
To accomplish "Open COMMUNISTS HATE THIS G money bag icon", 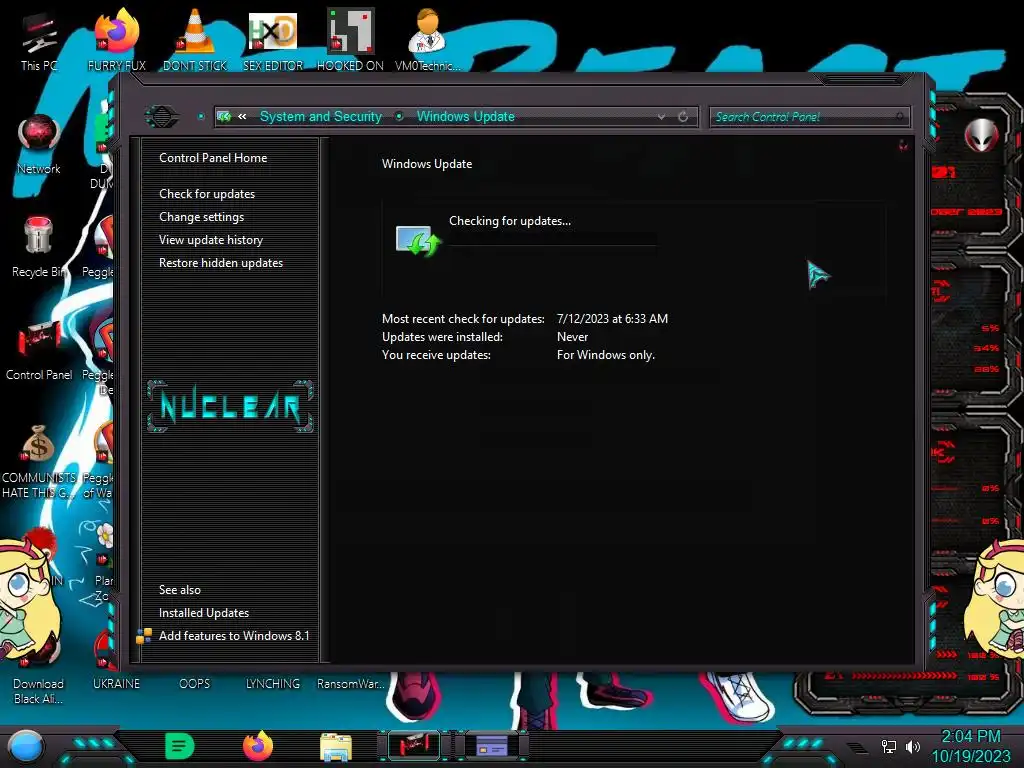I will coord(39,461).
